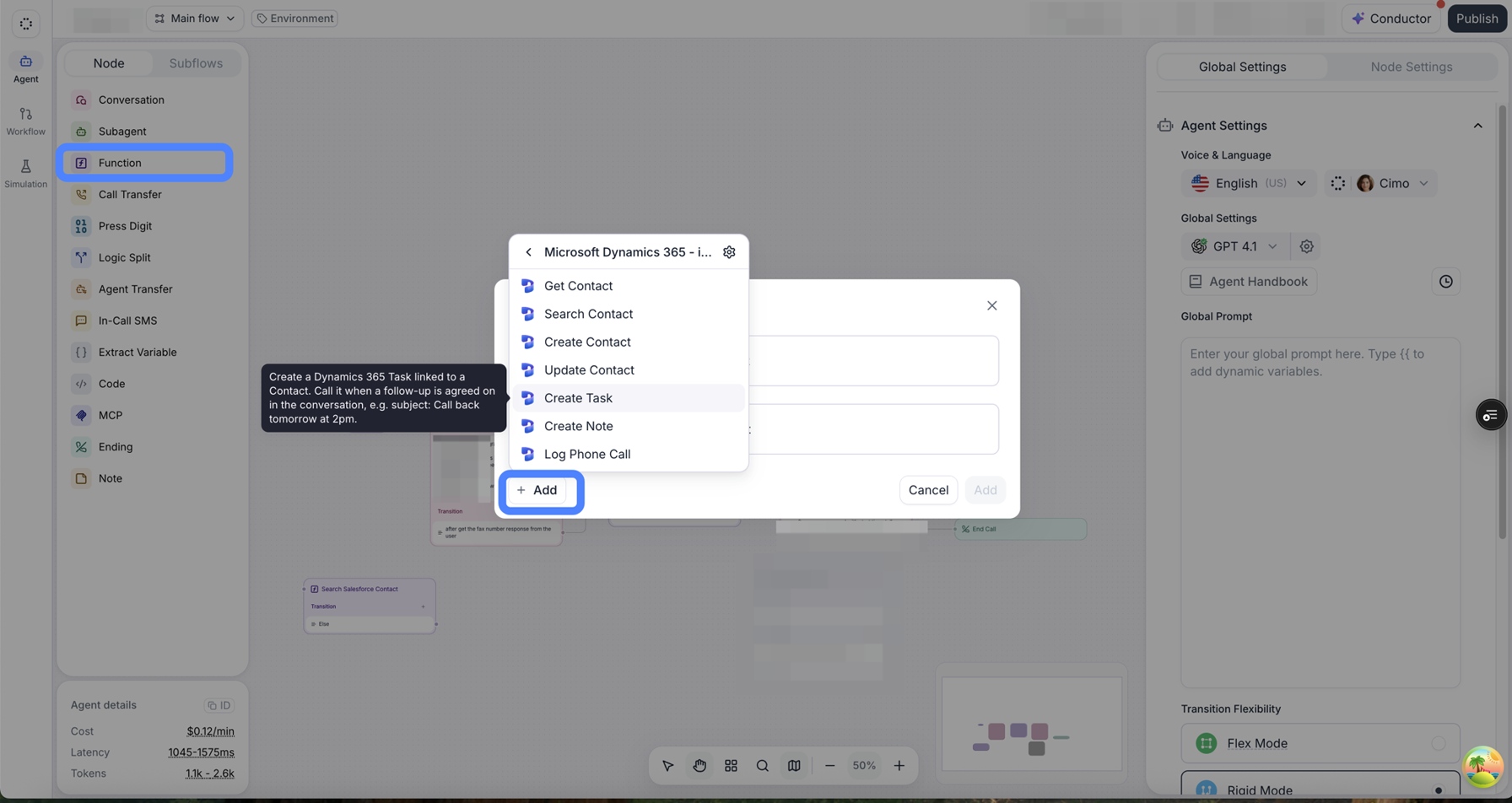Screen dimensions: 1512x803
Task: Open the Main flow dropdown
Action: pyautogui.click(x=195, y=19)
